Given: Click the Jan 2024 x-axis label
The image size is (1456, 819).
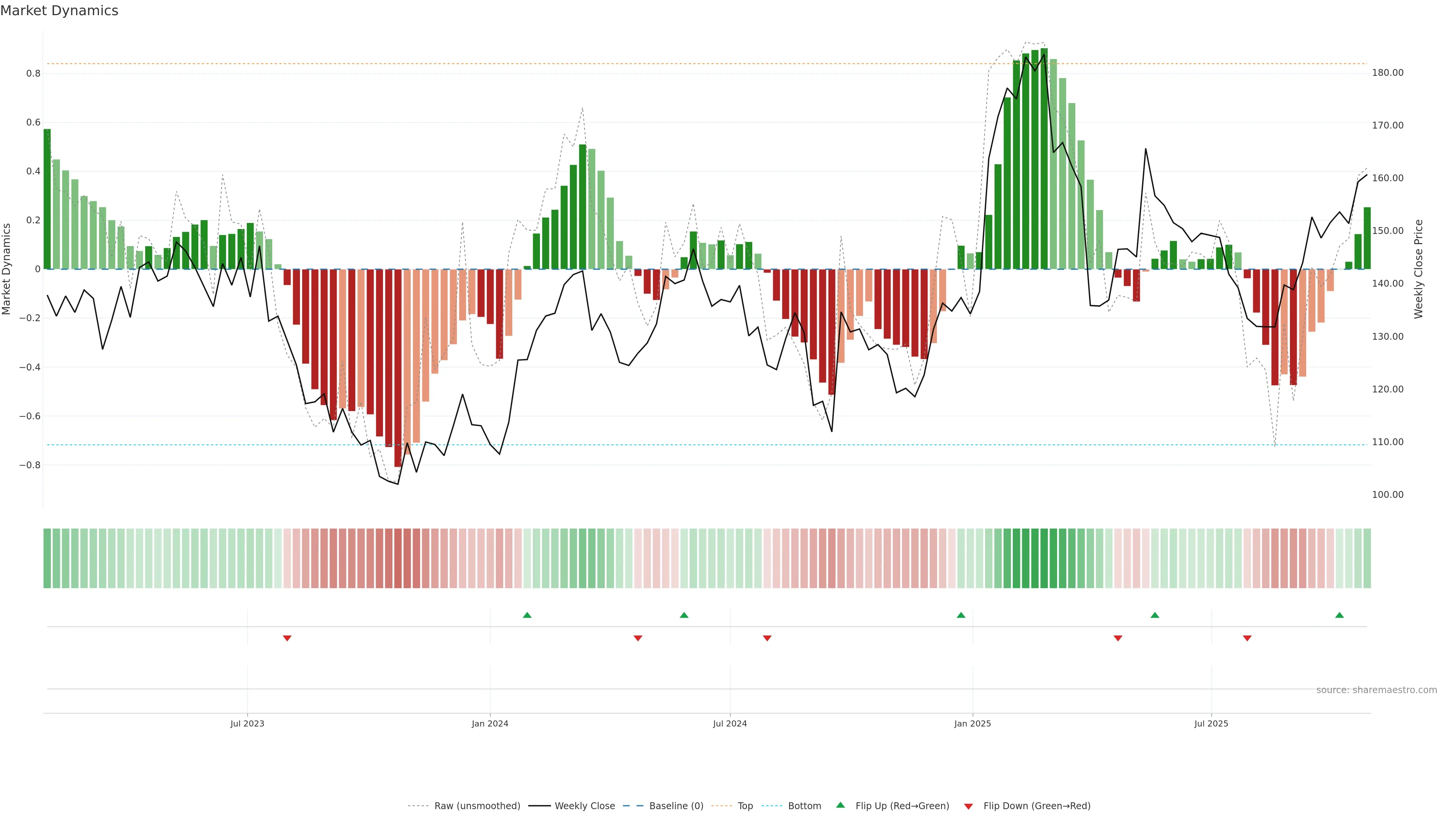Looking at the screenshot, I should [x=490, y=723].
